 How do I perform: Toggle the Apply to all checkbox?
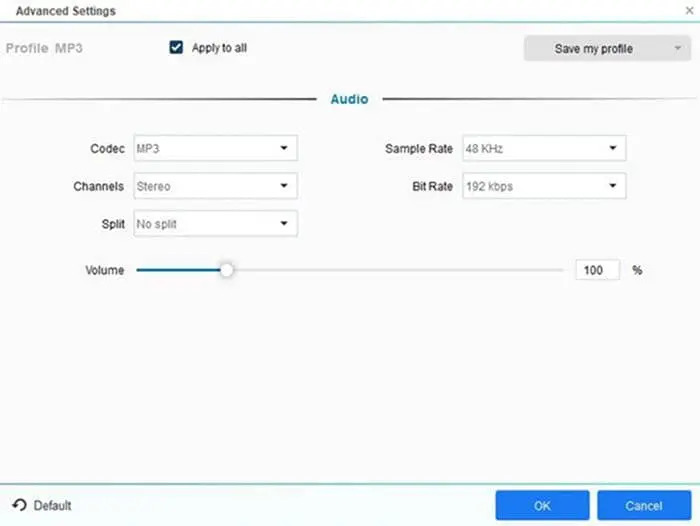pyautogui.click(x=177, y=47)
